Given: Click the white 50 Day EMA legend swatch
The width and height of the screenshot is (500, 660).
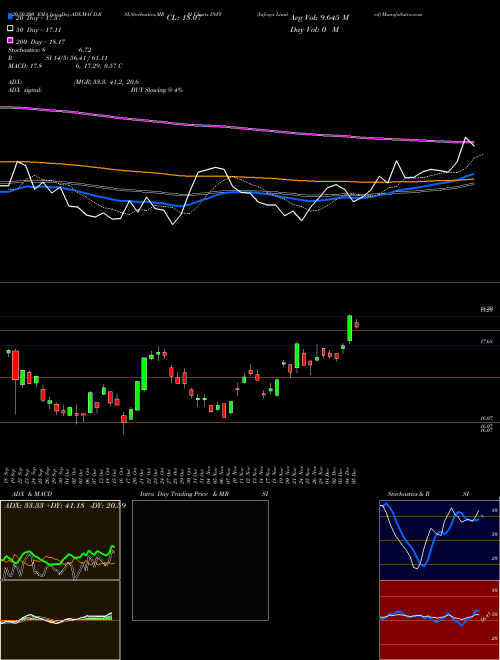Looking at the screenshot, I should pyautogui.click(x=11, y=29).
